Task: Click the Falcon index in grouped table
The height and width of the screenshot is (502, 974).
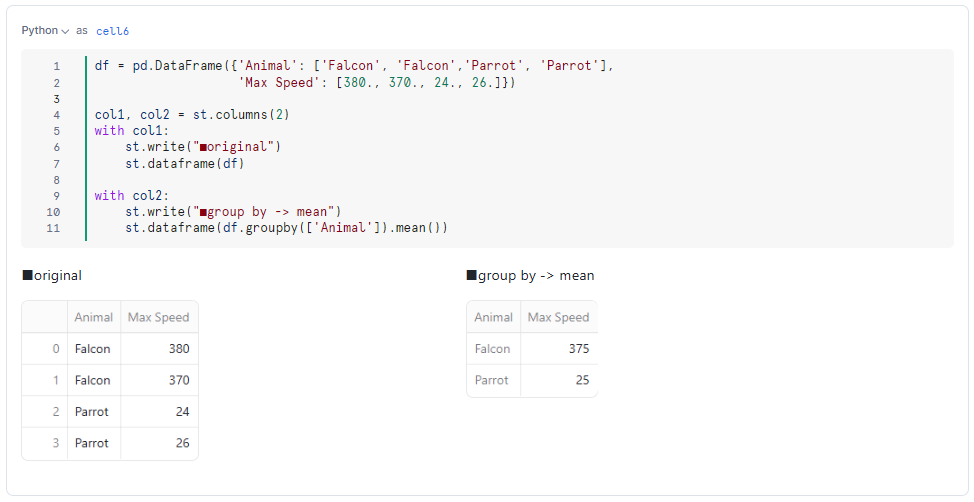Action: pyautogui.click(x=494, y=349)
